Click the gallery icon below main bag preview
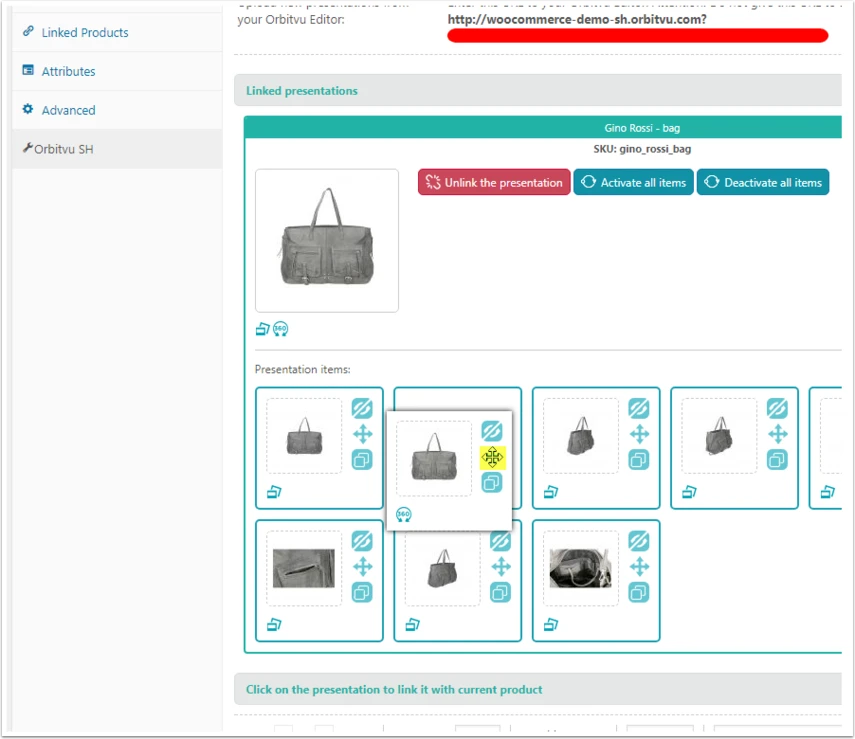 [263, 329]
